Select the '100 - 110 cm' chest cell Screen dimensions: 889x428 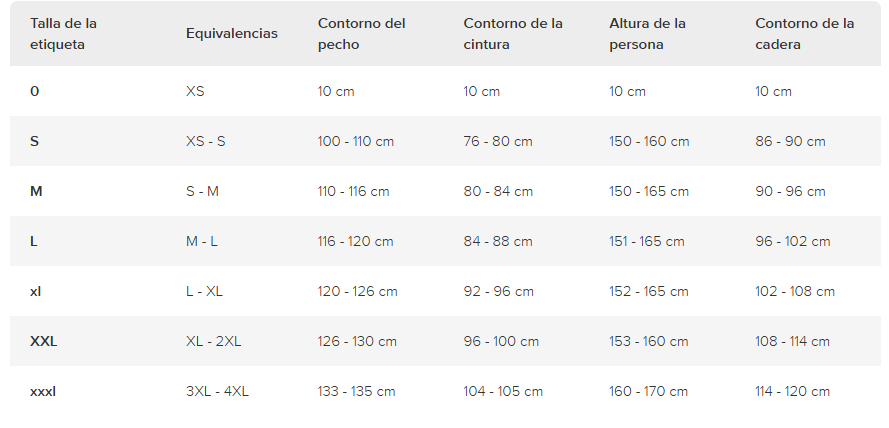pos(355,141)
